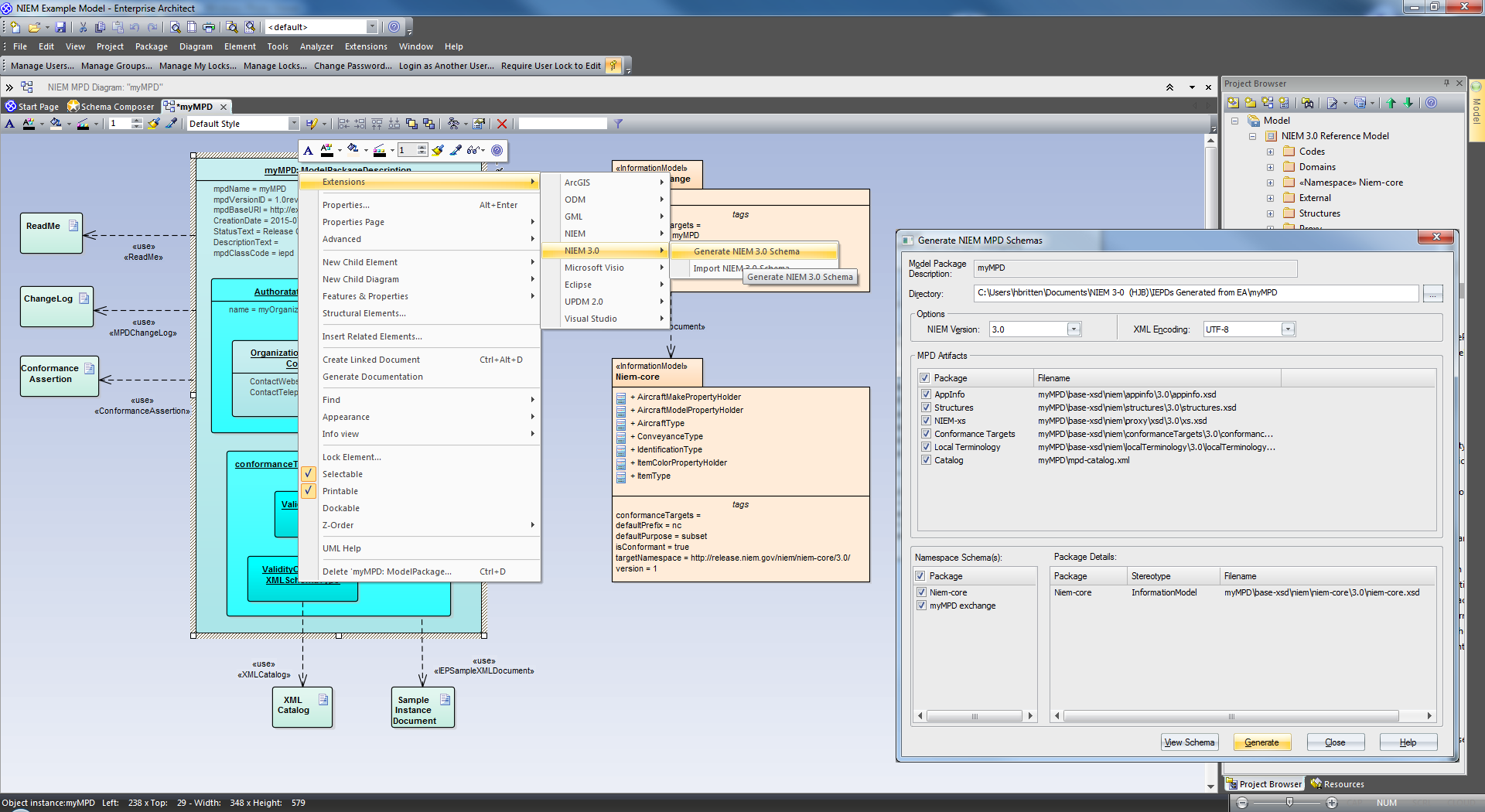Viewport: 1485px width, 812px height.
Task: Click the Directory path input field
Action: (1195, 293)
